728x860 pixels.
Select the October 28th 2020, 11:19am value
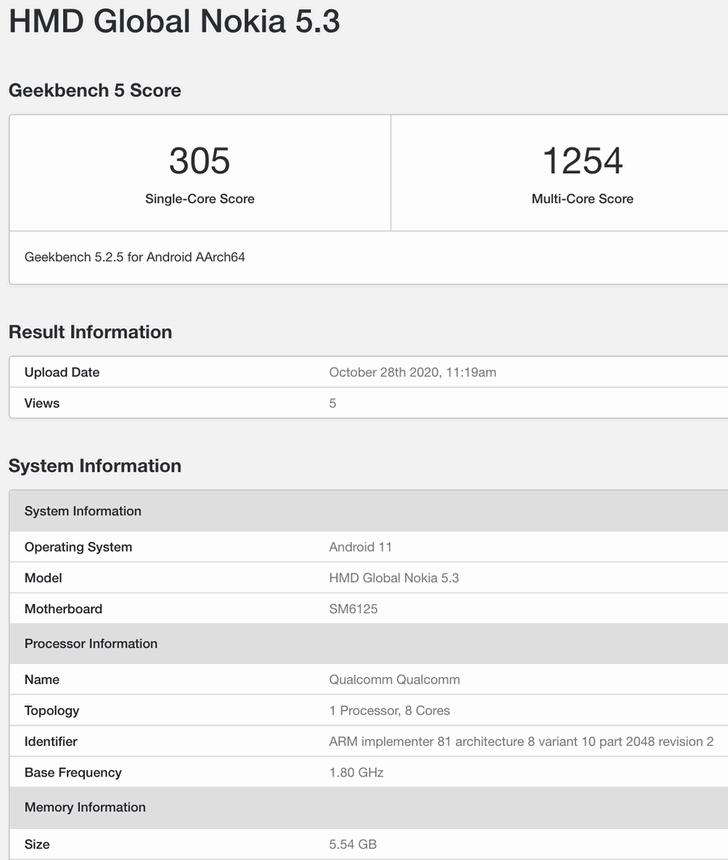(413, 372)
